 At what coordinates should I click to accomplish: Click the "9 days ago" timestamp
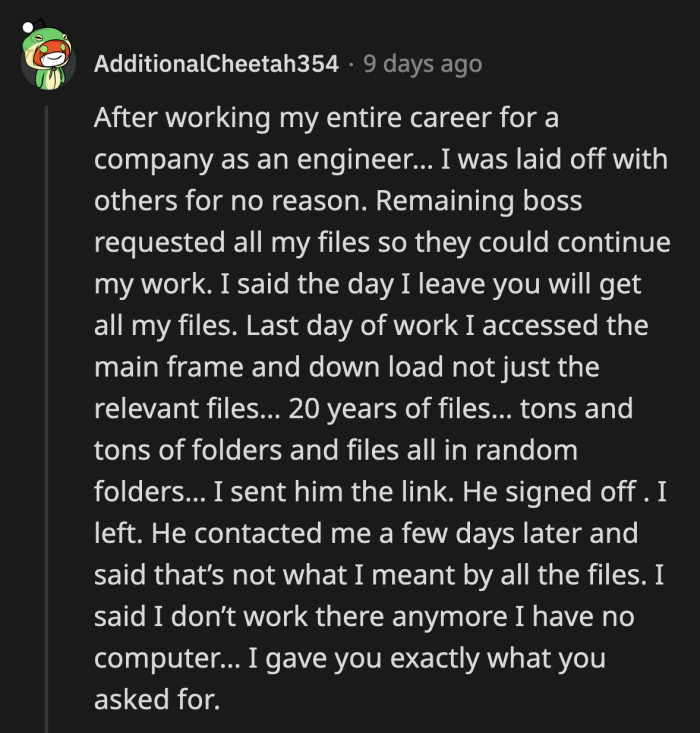pos(422,64)
